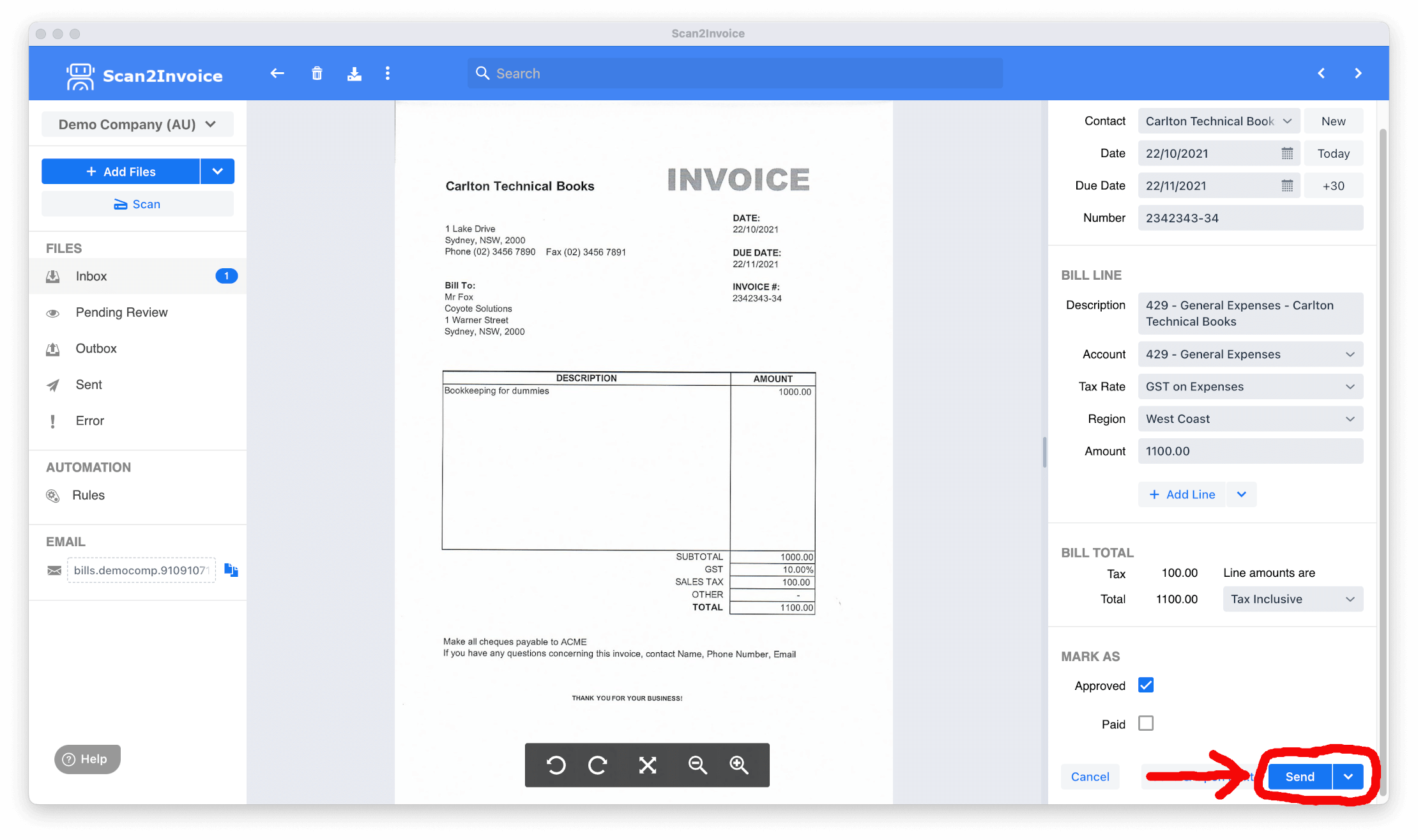Click the forward arrow navigation icon
The image size is (1418, 840).
[1358, 72]
